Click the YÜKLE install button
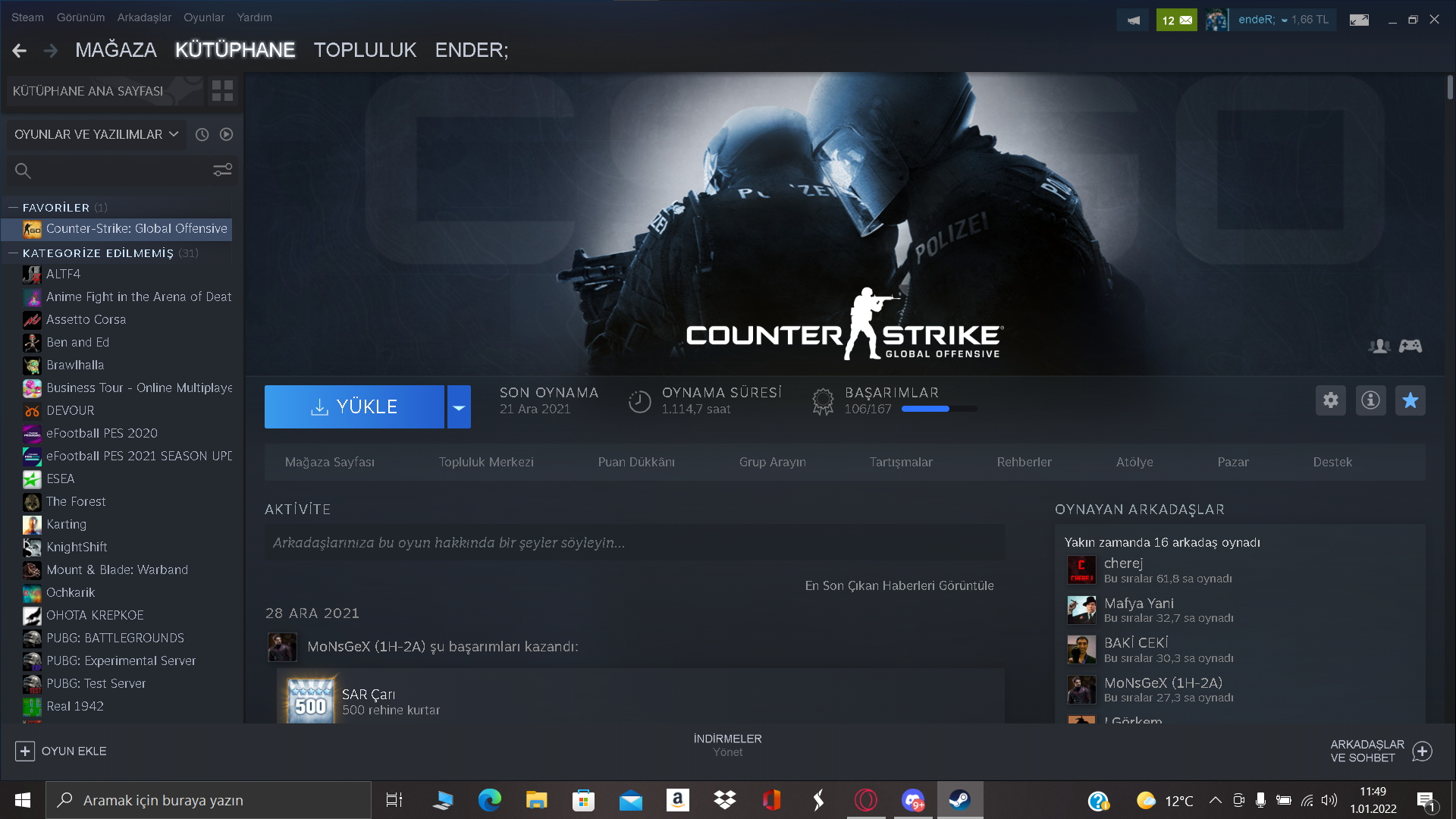Image resolution: width=1456 pixels, height=819 pixels. coord(354,406)
